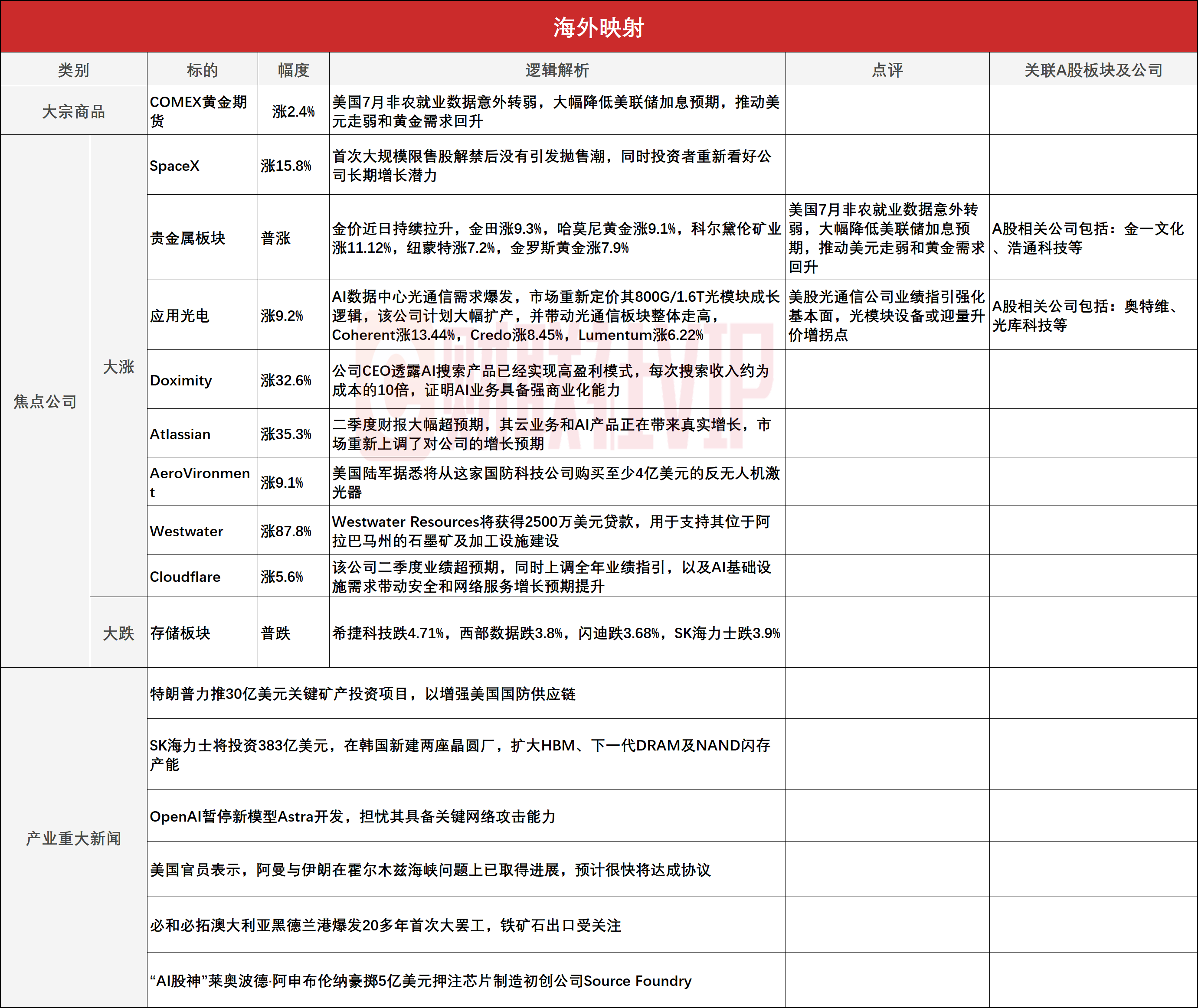This screenshot has width=1198, height=1008.
Task: Click the 海外映射 title banner
Action: coord(599,27)
